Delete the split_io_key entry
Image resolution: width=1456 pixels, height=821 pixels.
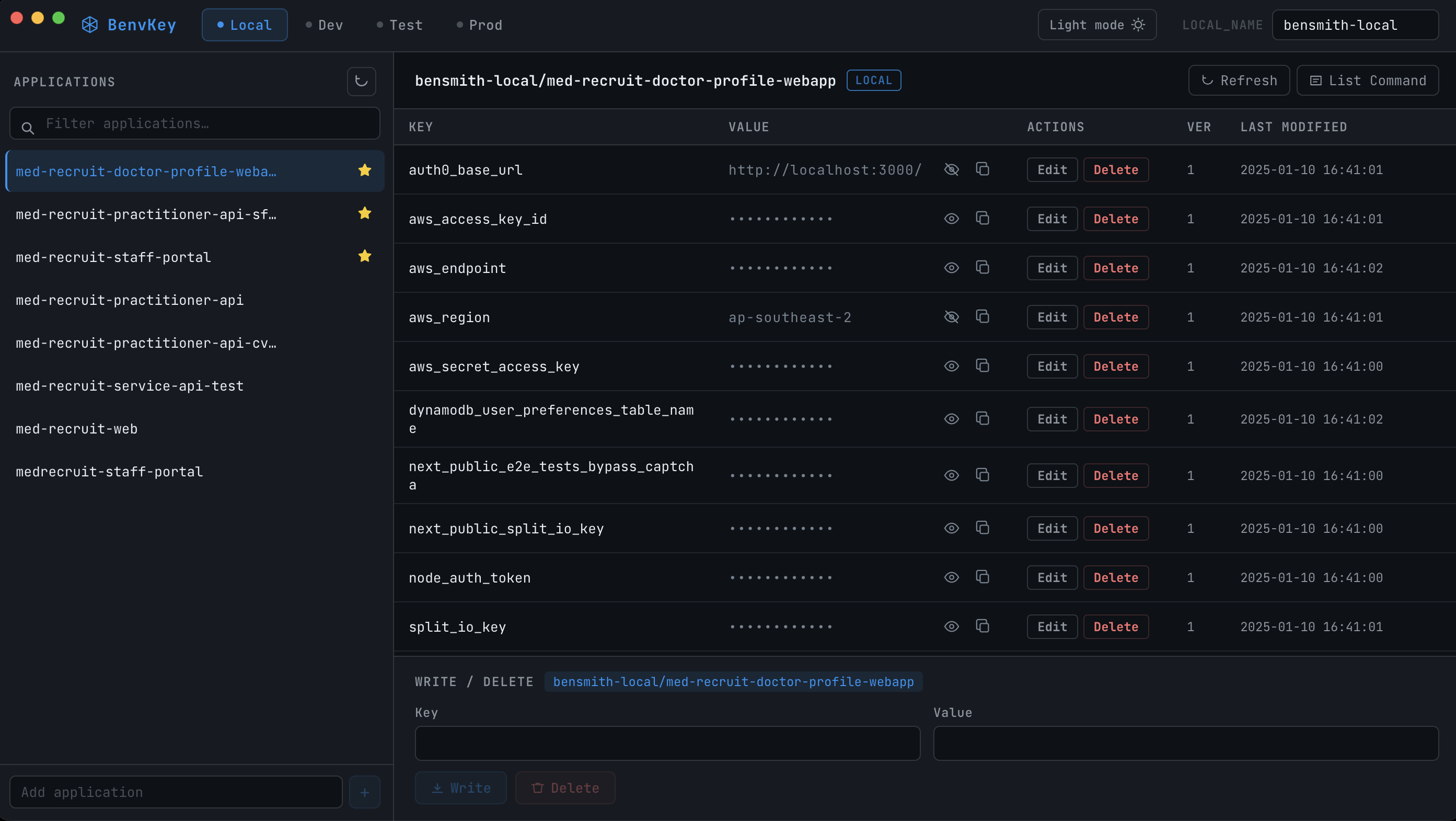click(1116, 626)
